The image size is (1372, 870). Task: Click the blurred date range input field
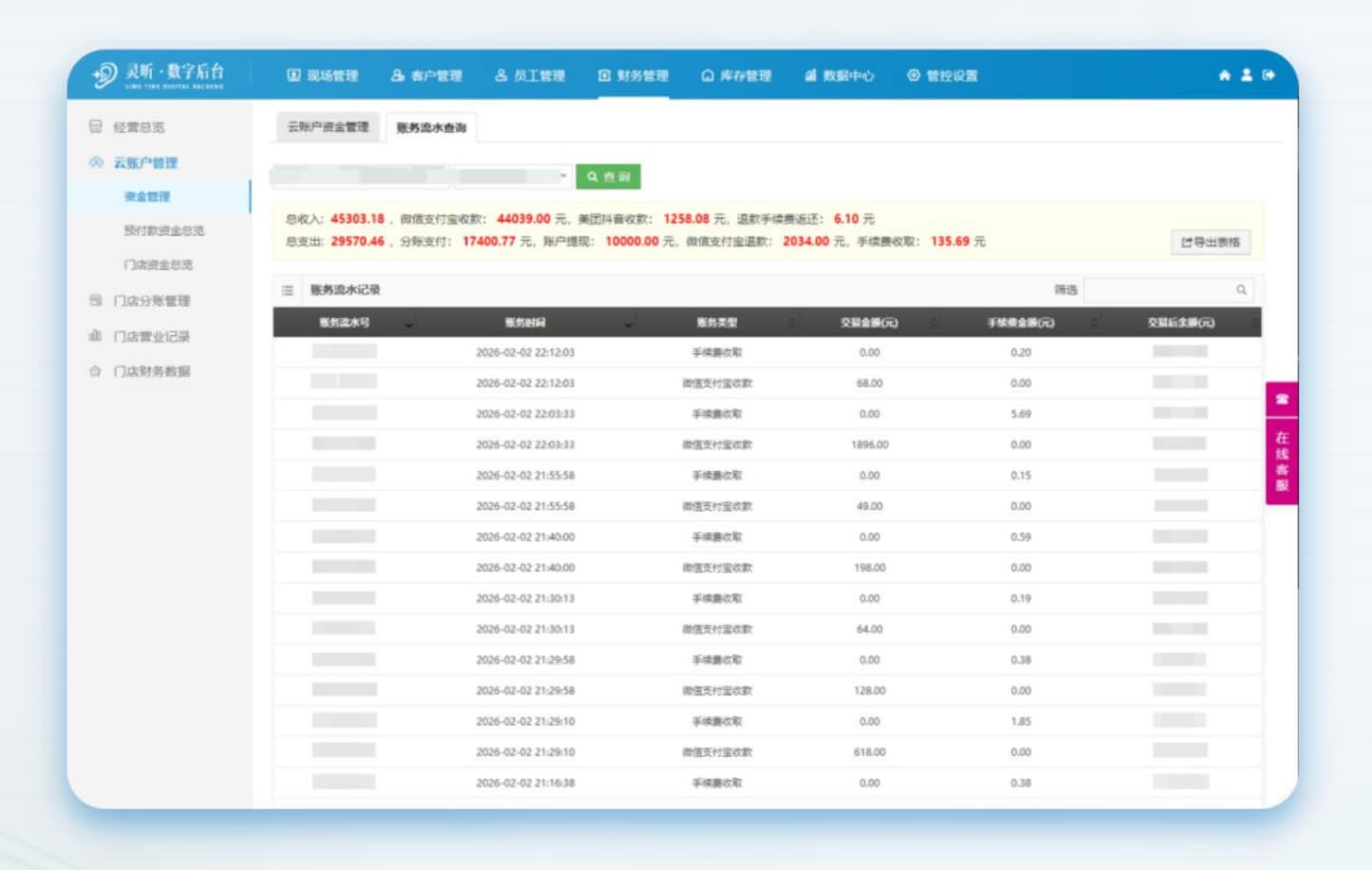tap(361, 177)
